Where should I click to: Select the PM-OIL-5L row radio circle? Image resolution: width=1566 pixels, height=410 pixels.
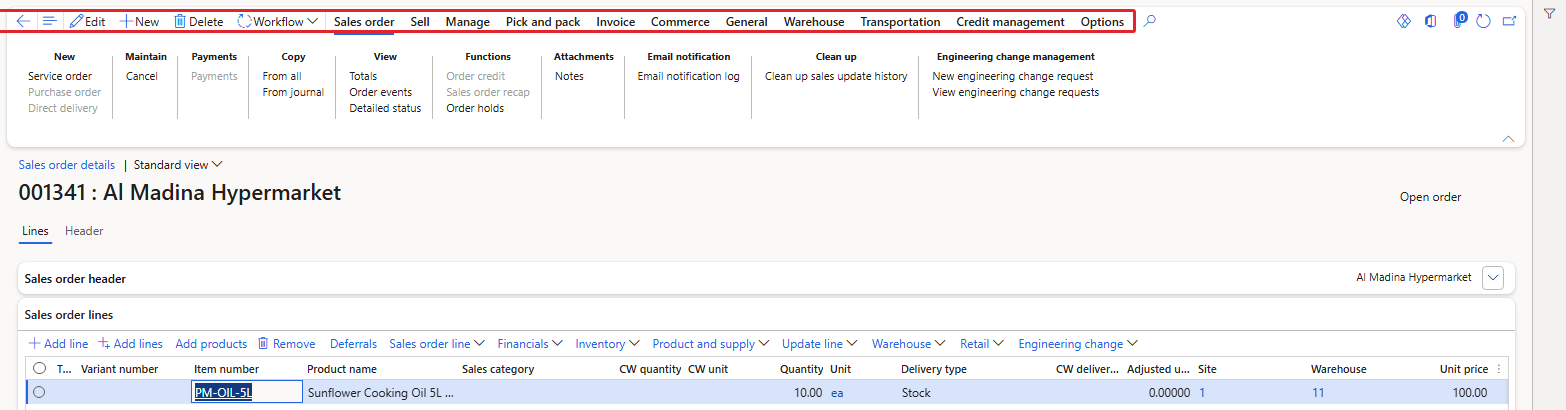[39, 393]
